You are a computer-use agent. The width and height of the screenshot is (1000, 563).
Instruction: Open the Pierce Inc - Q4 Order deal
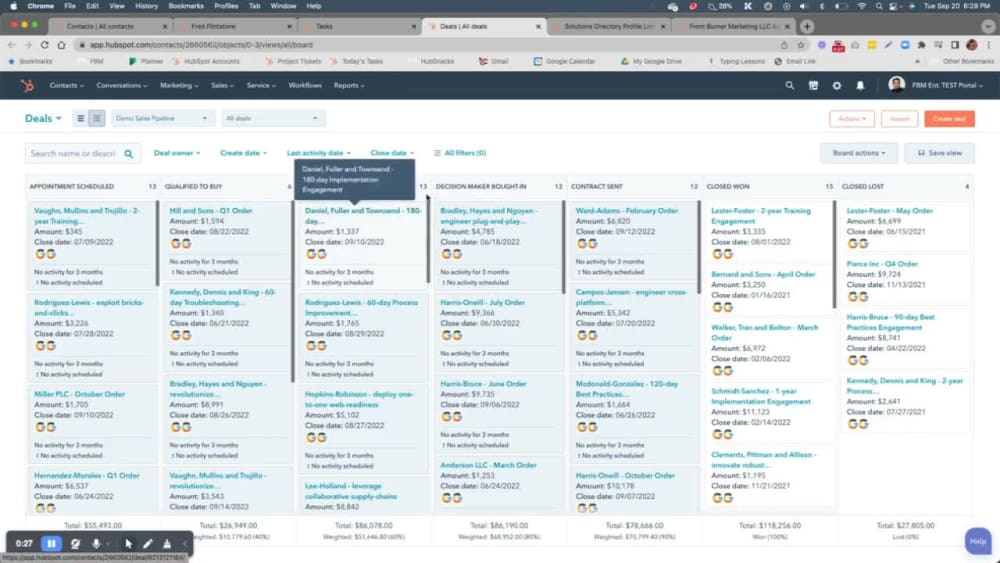coord(882,263)
